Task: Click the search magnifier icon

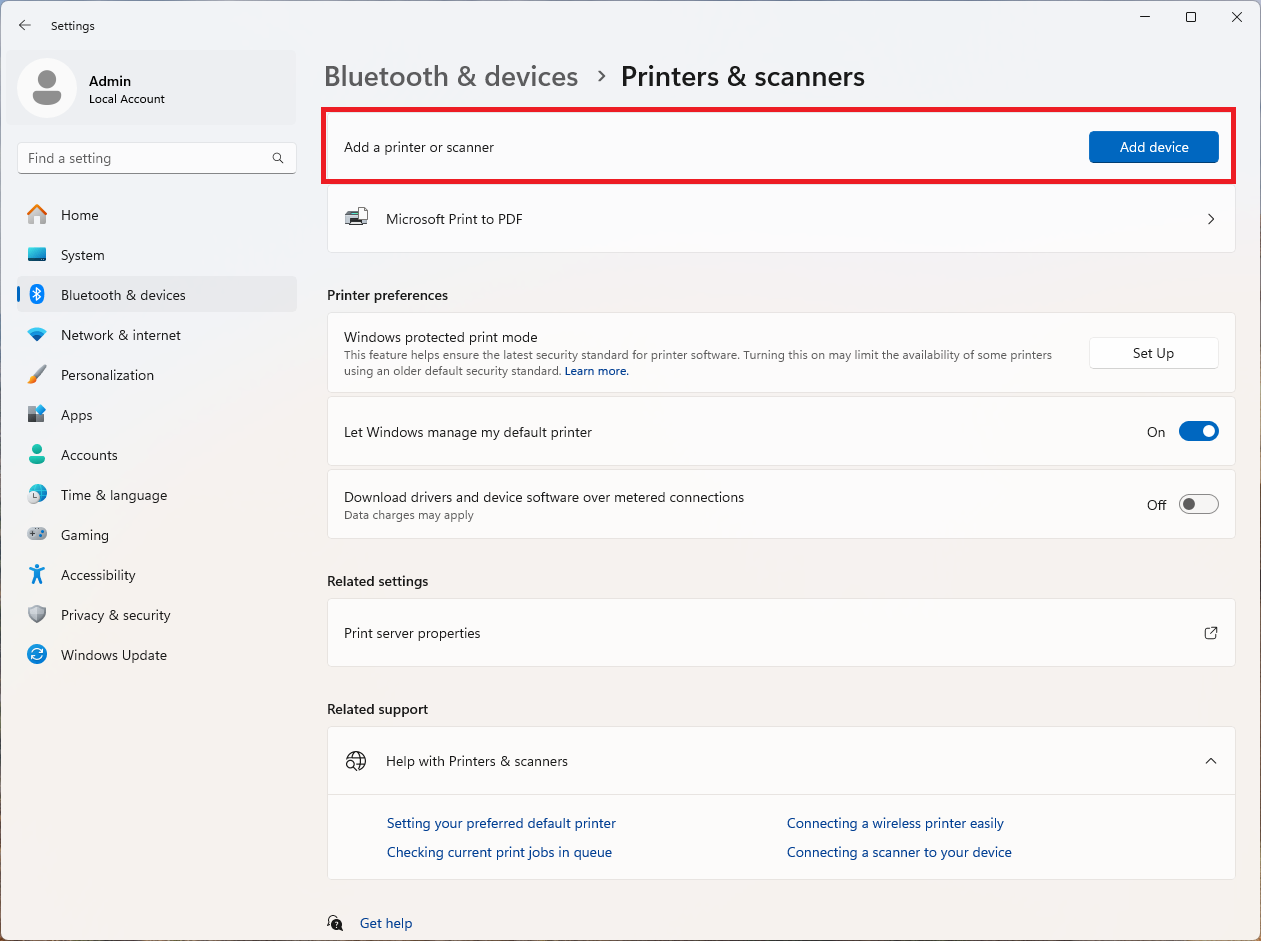Action: 278,158
